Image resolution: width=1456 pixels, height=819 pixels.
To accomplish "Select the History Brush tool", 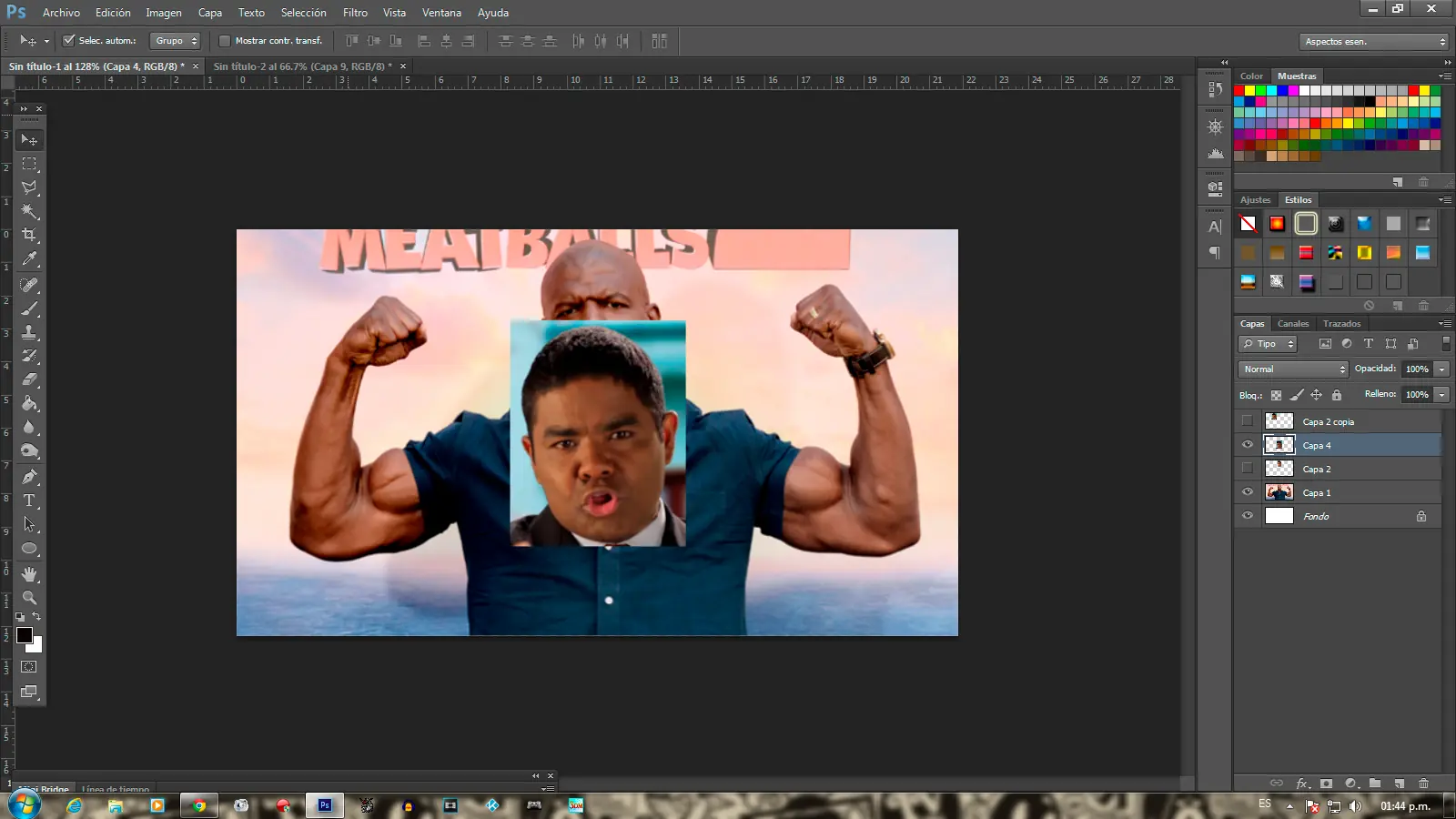I will pyautogui.click(x=29, y=356).
